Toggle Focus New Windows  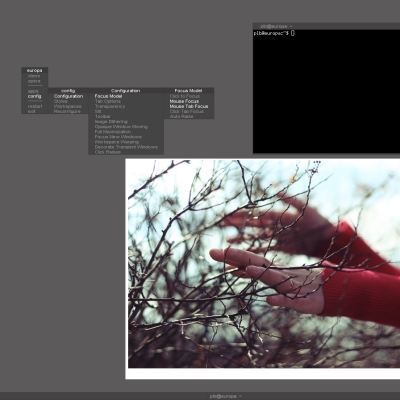(x=126, y=137)
